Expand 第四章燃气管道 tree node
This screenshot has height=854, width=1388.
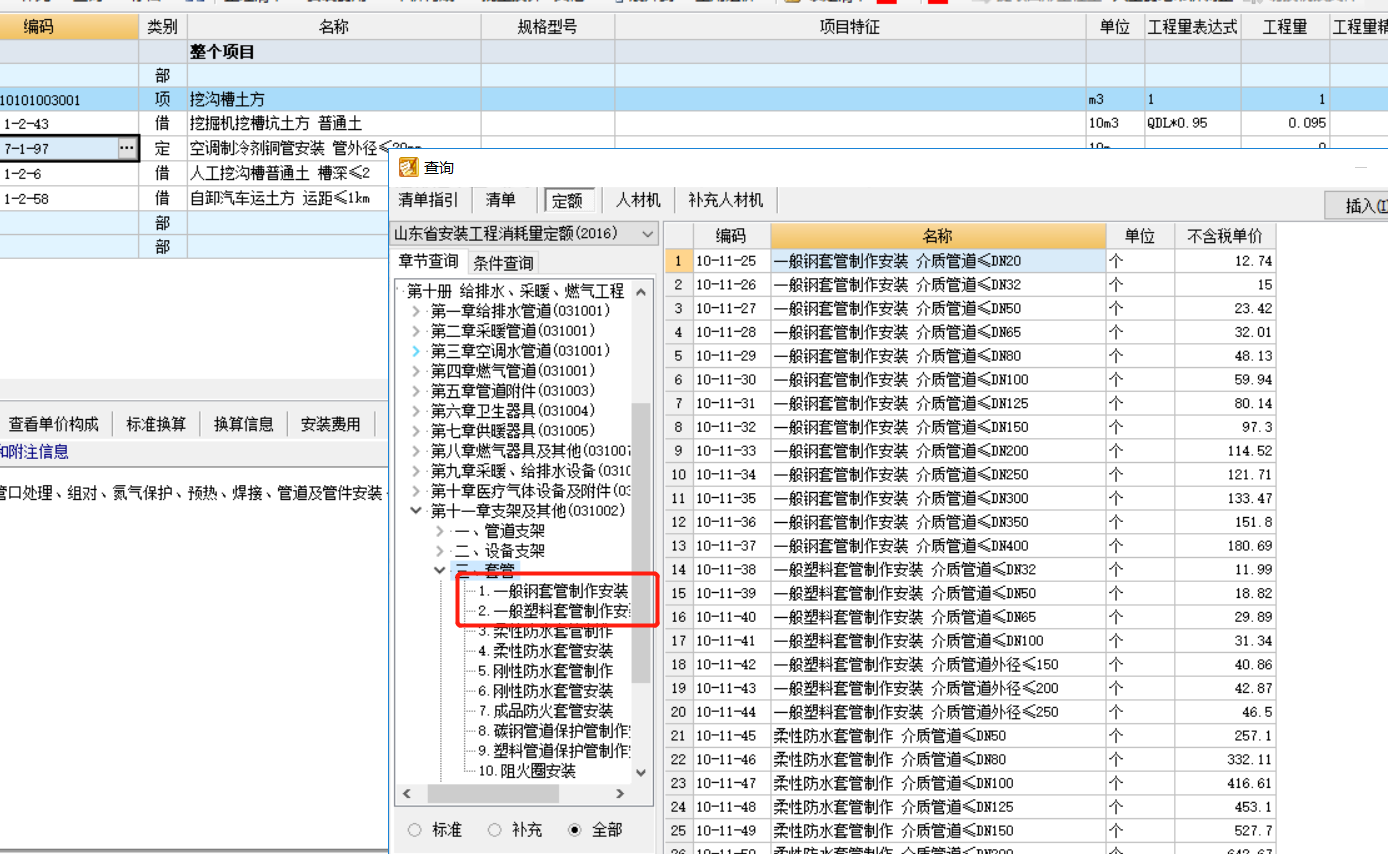point(417,371)
